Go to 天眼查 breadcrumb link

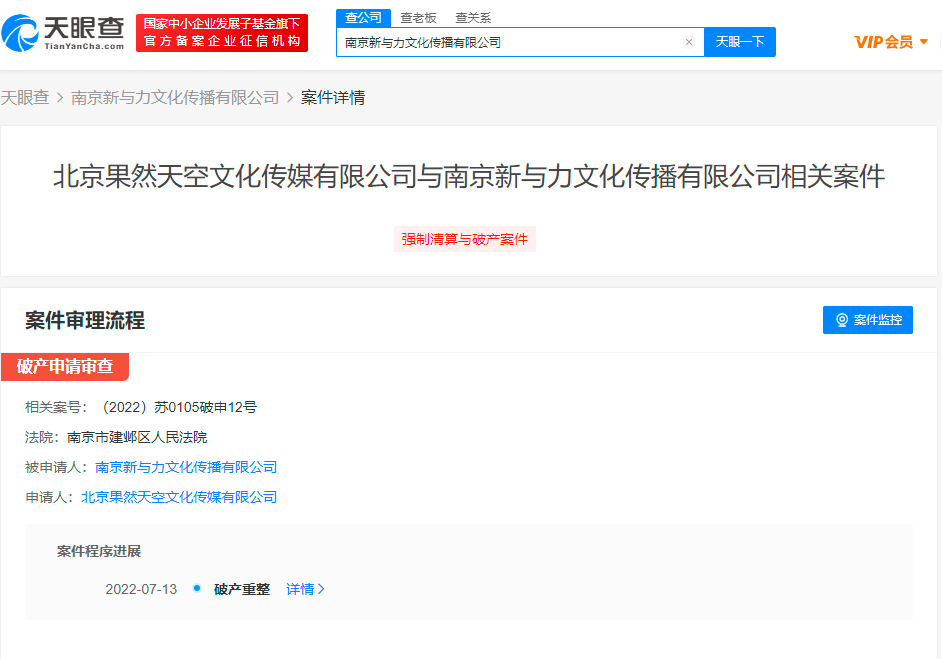(25, 97)
